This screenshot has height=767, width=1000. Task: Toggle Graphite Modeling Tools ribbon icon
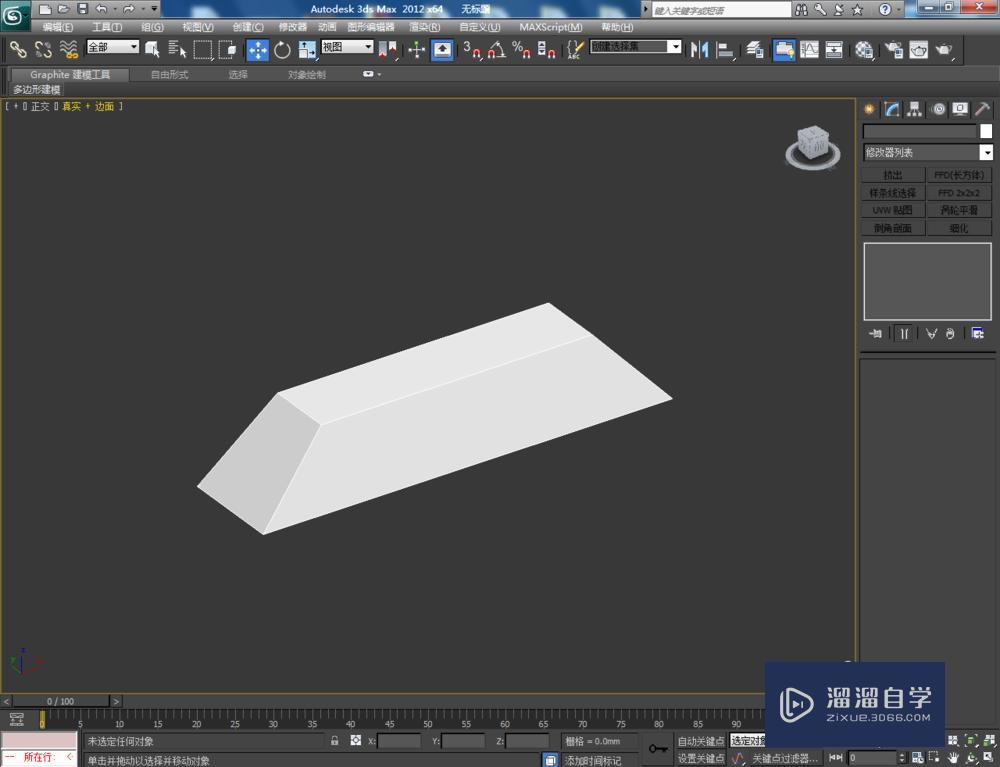784,50
